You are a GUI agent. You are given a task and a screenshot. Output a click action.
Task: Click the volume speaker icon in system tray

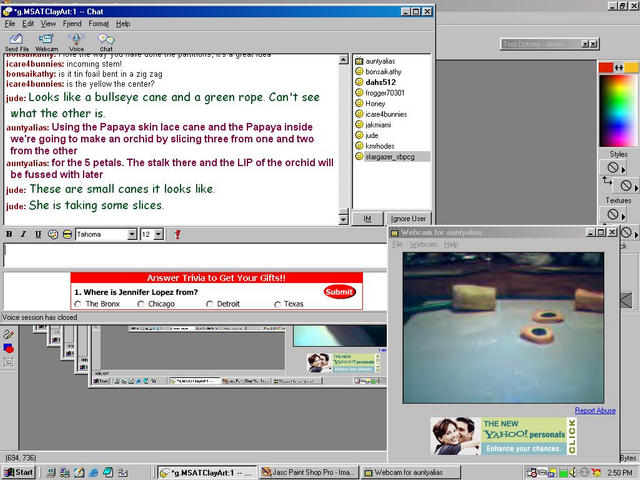(573, 472)
